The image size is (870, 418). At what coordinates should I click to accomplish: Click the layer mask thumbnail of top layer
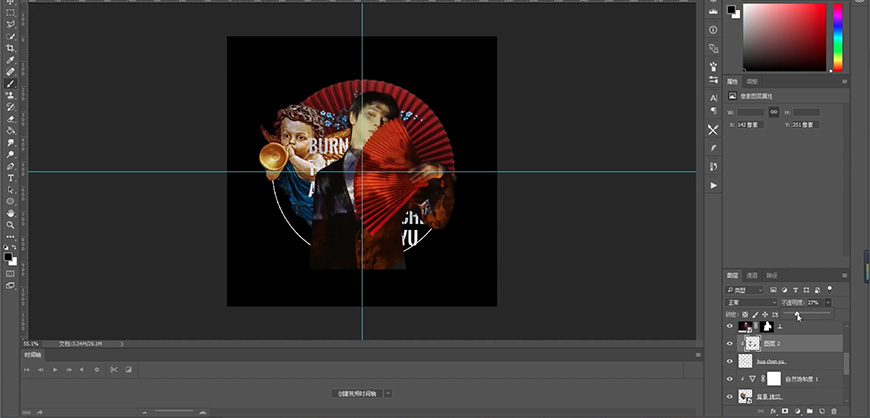(x=767, y=327)
